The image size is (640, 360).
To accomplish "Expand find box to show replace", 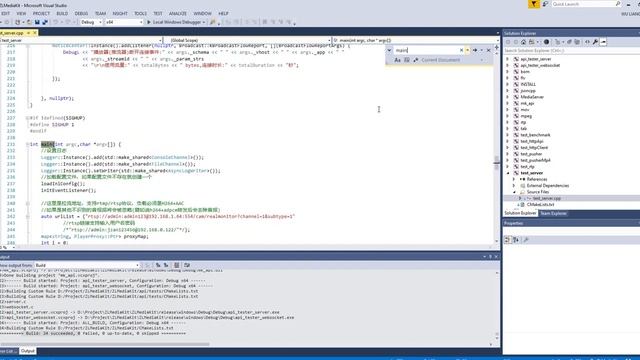I will coord(389,50).
